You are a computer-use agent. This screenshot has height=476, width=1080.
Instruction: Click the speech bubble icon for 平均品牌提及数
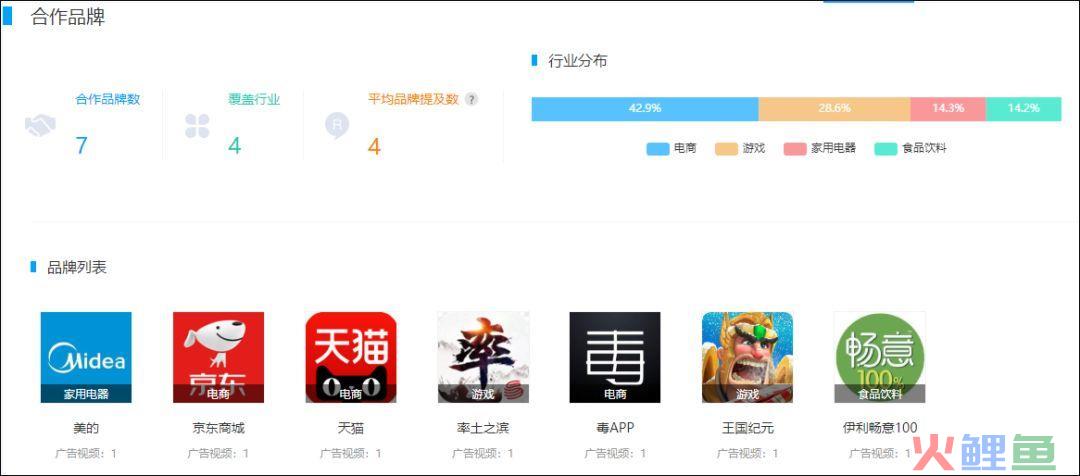pos(337,126)
